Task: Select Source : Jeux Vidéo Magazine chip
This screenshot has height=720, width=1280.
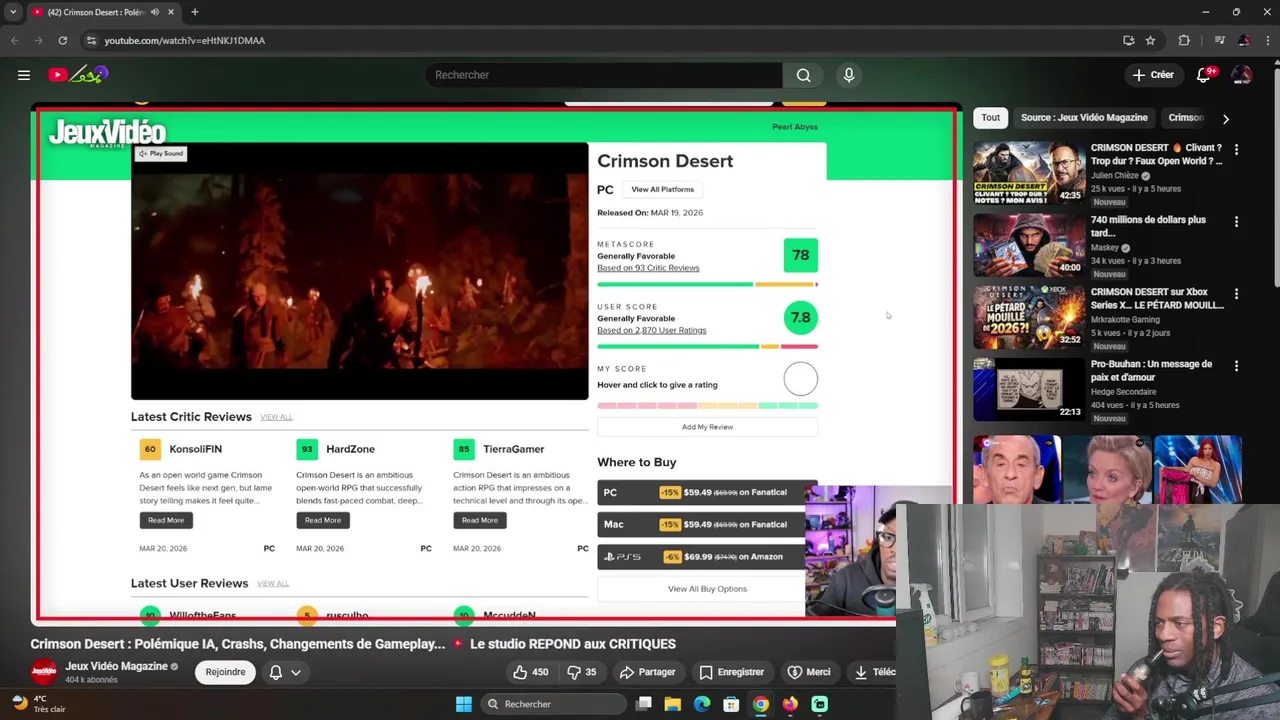Action: click(x=1084, y=118)
